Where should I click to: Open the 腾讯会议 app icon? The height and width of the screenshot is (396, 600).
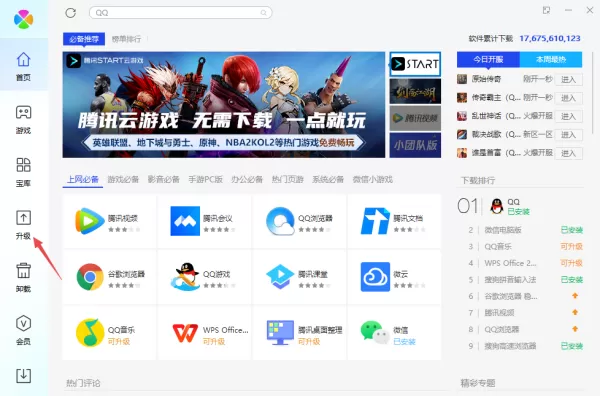[185, 221]
